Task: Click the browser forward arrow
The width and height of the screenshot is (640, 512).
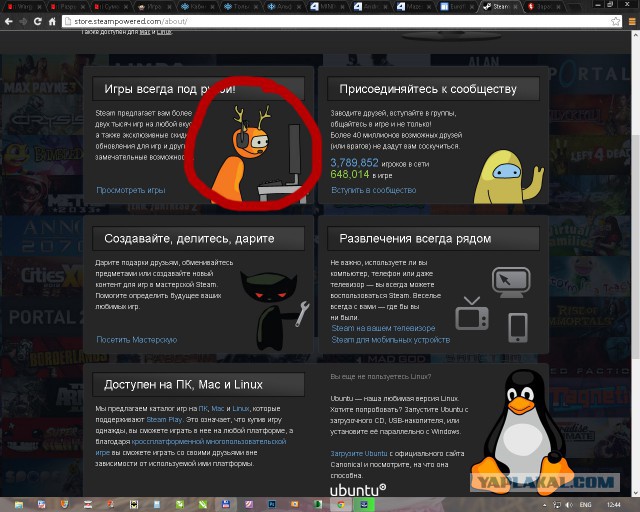Action: [23, 21]
